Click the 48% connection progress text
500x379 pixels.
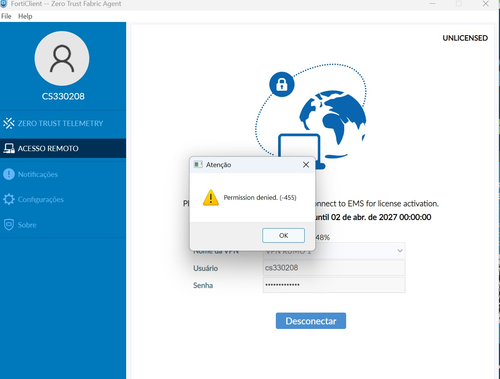[322, 237]
